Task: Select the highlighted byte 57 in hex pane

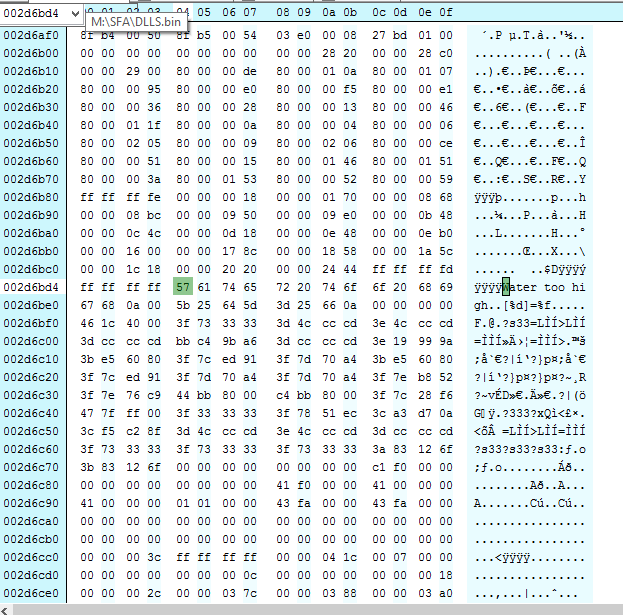Action: [183, 287]
